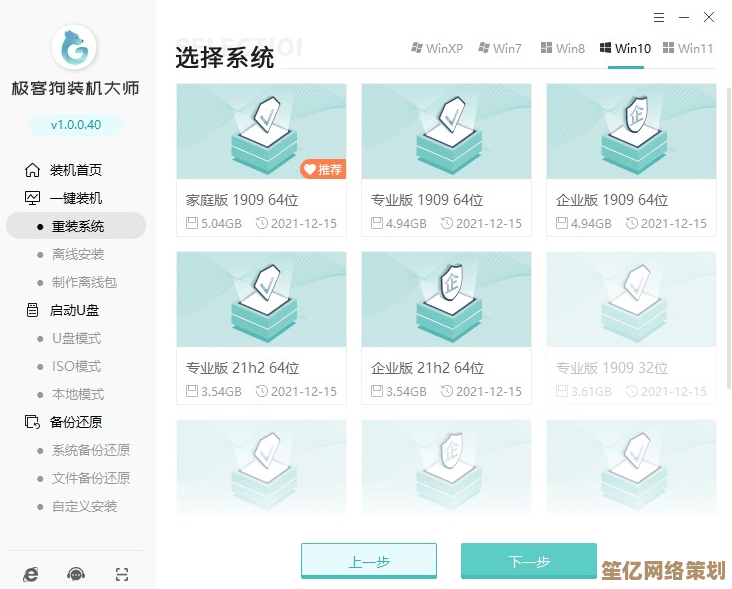This screenshot has width=732, height=589.
Task: Open ISO模式 sidebar item
Action: [77, 366]
